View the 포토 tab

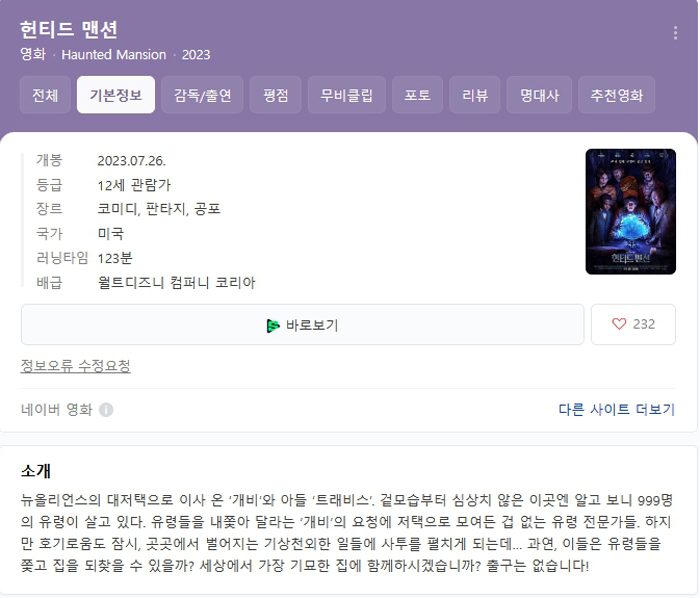coord(417,95)
